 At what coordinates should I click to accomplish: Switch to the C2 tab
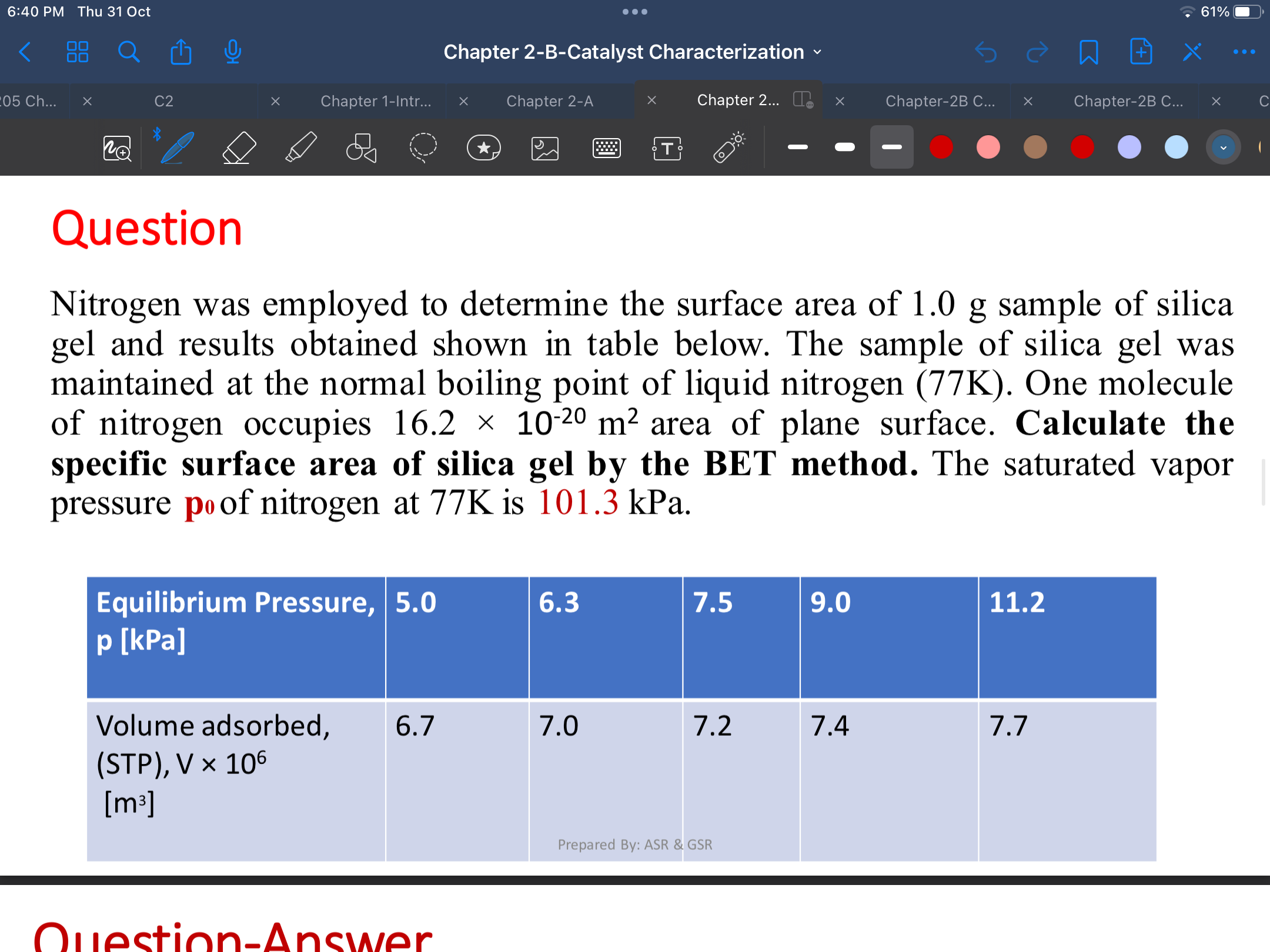pyautogui.click(x=163, y=101)
